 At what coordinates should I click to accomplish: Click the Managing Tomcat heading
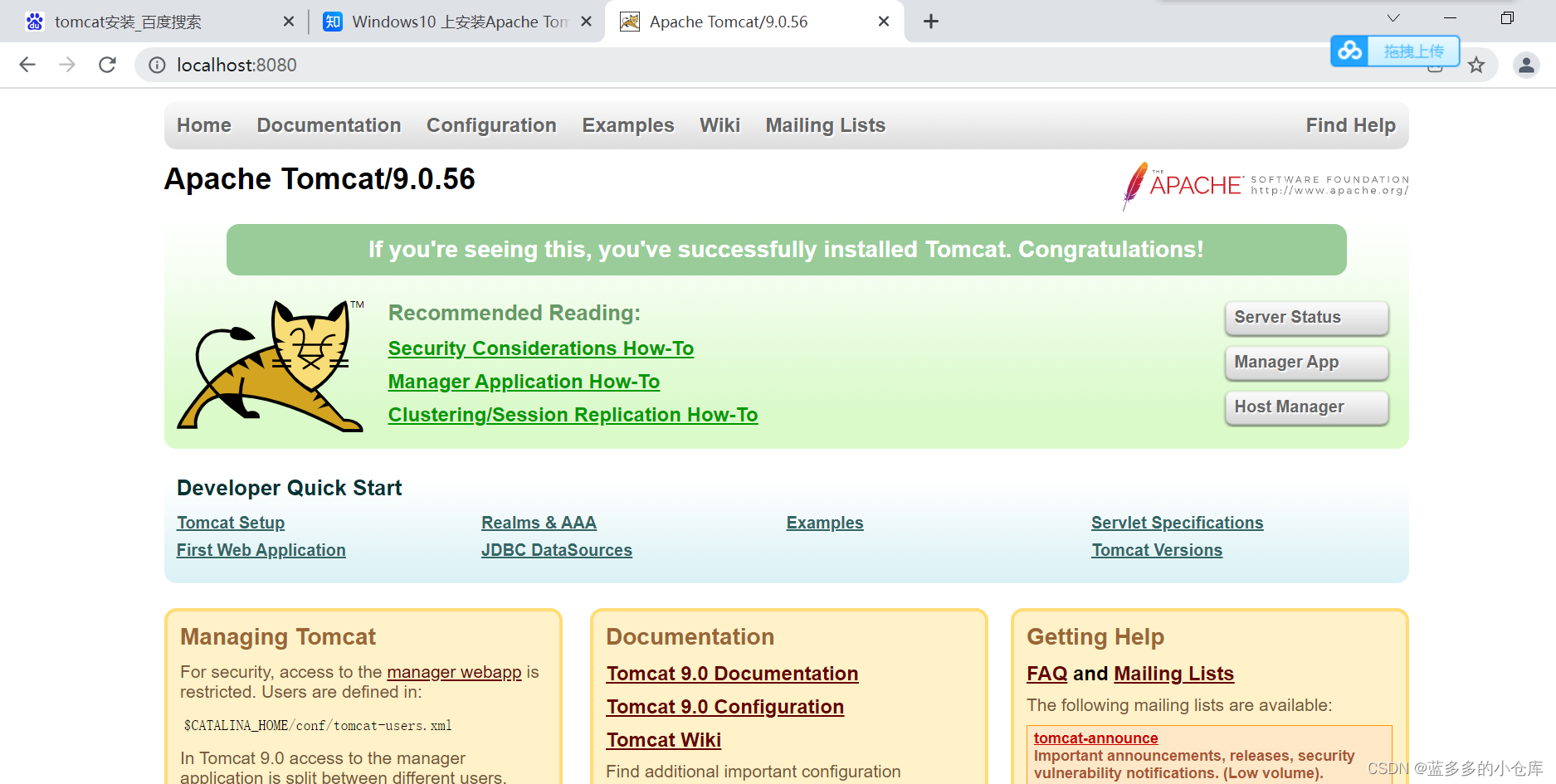278,636
